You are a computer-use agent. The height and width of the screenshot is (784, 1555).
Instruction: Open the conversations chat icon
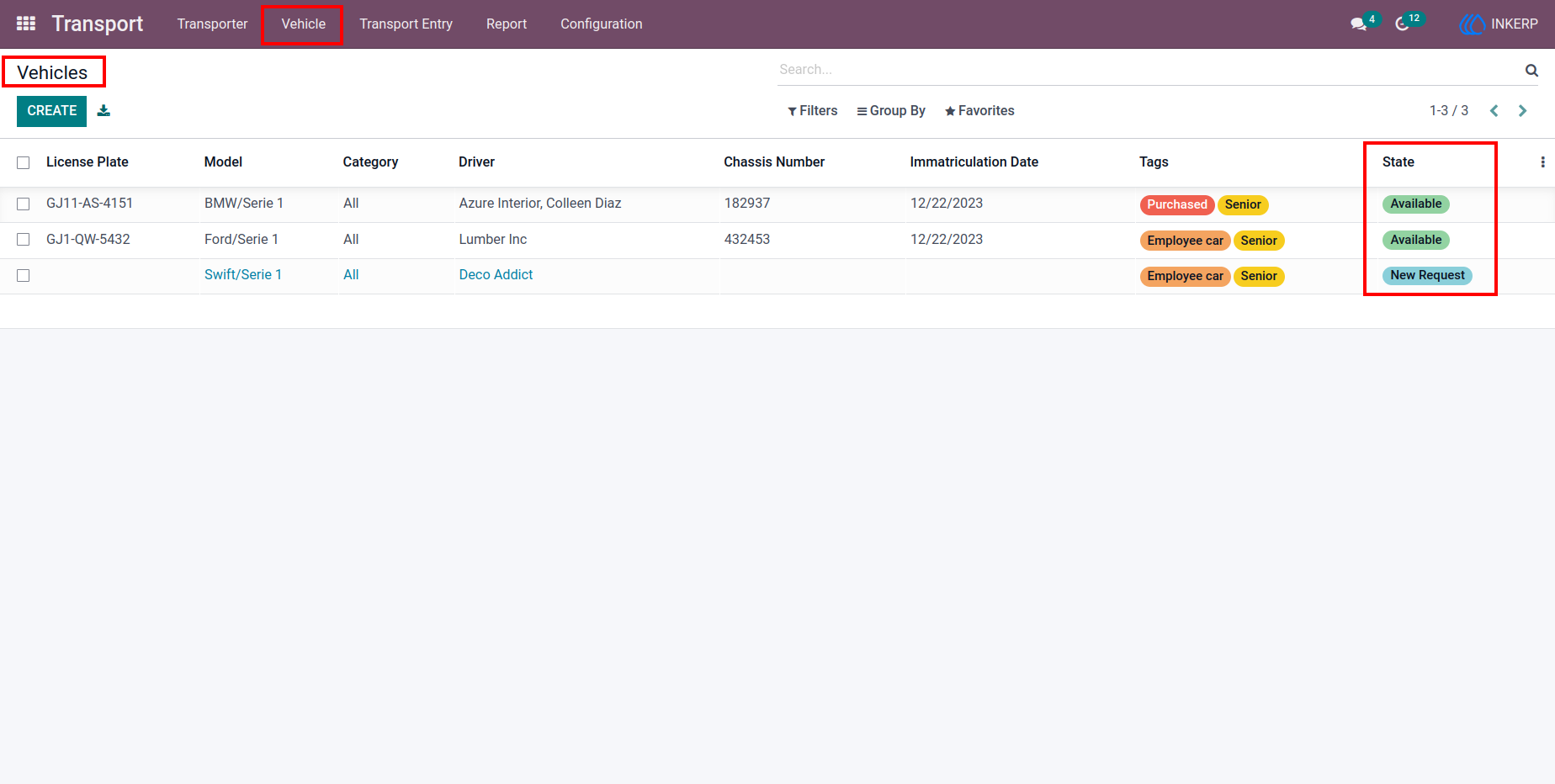click(1358, 24)
